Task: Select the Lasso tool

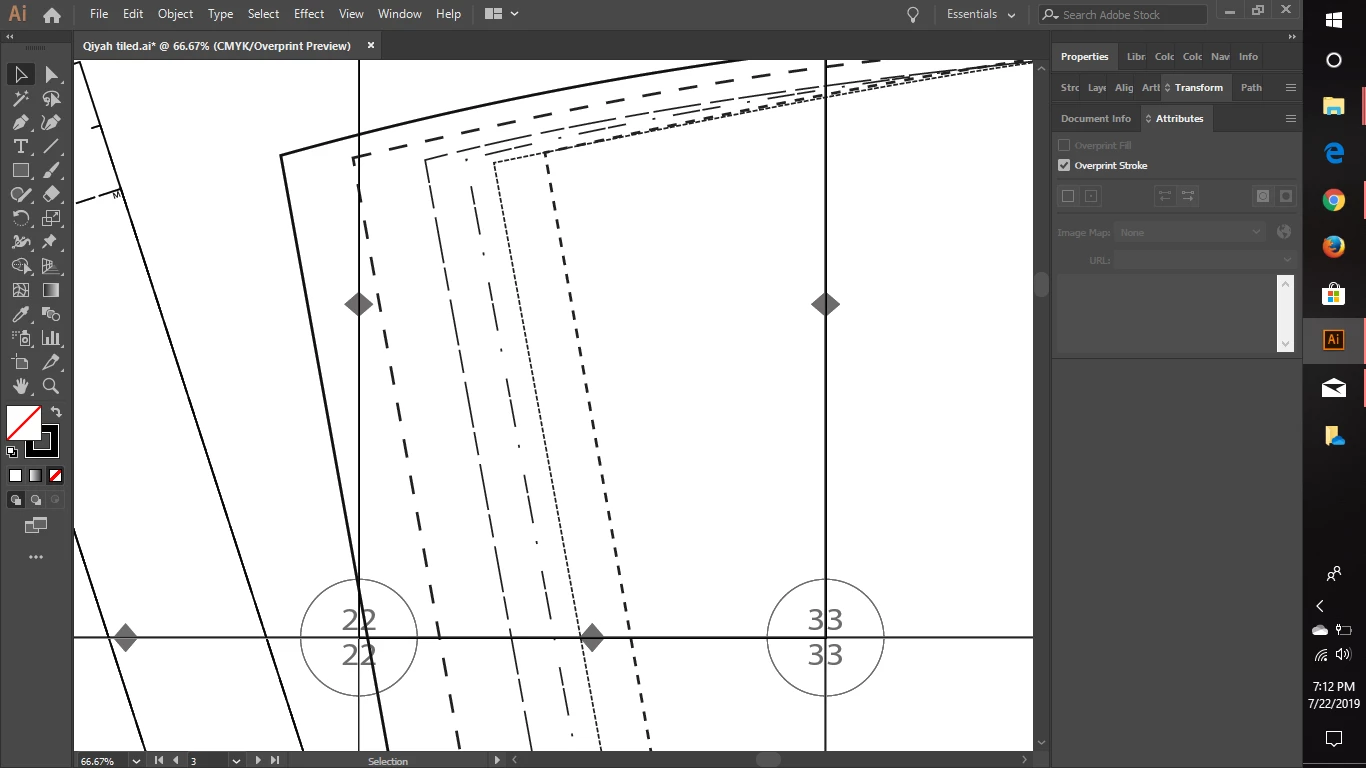Action: click(x=51, y=98)
